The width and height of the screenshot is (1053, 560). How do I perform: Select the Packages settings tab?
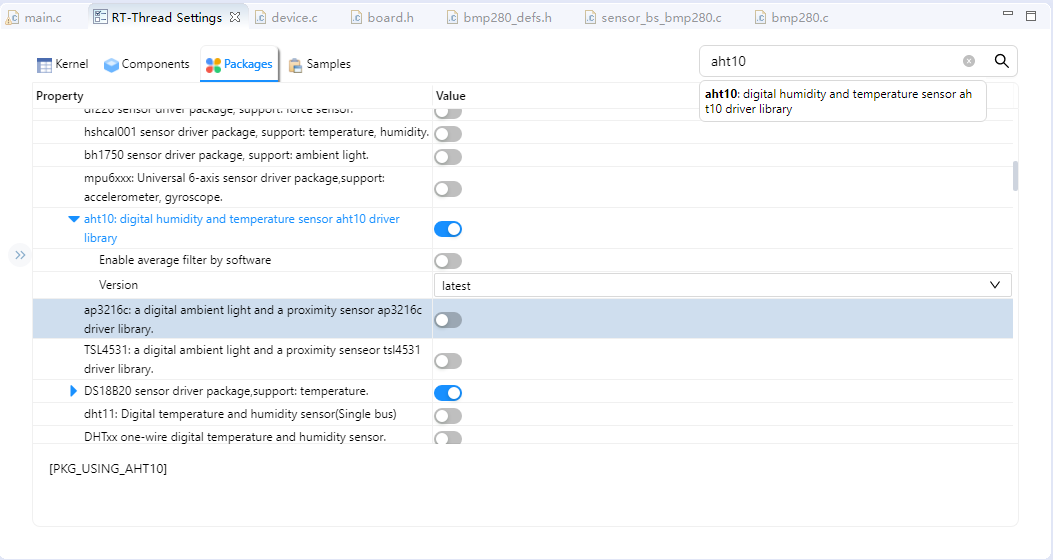(x=239, y=64)
